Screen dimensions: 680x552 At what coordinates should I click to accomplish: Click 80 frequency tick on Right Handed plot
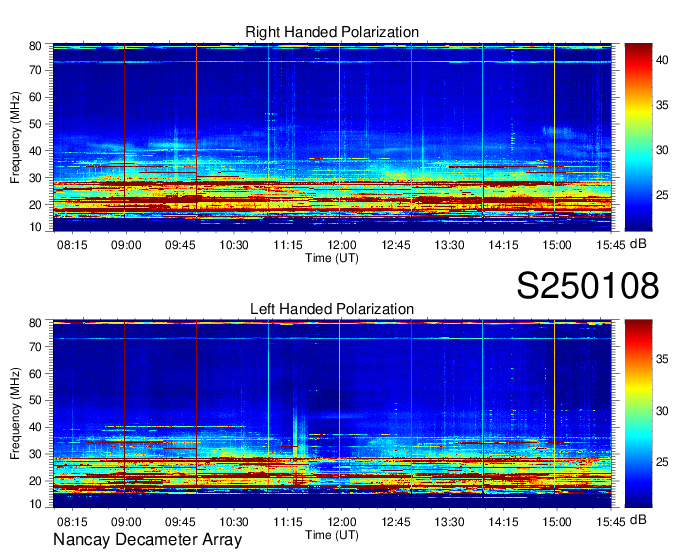pyautogui.click(x=35, y=46)
